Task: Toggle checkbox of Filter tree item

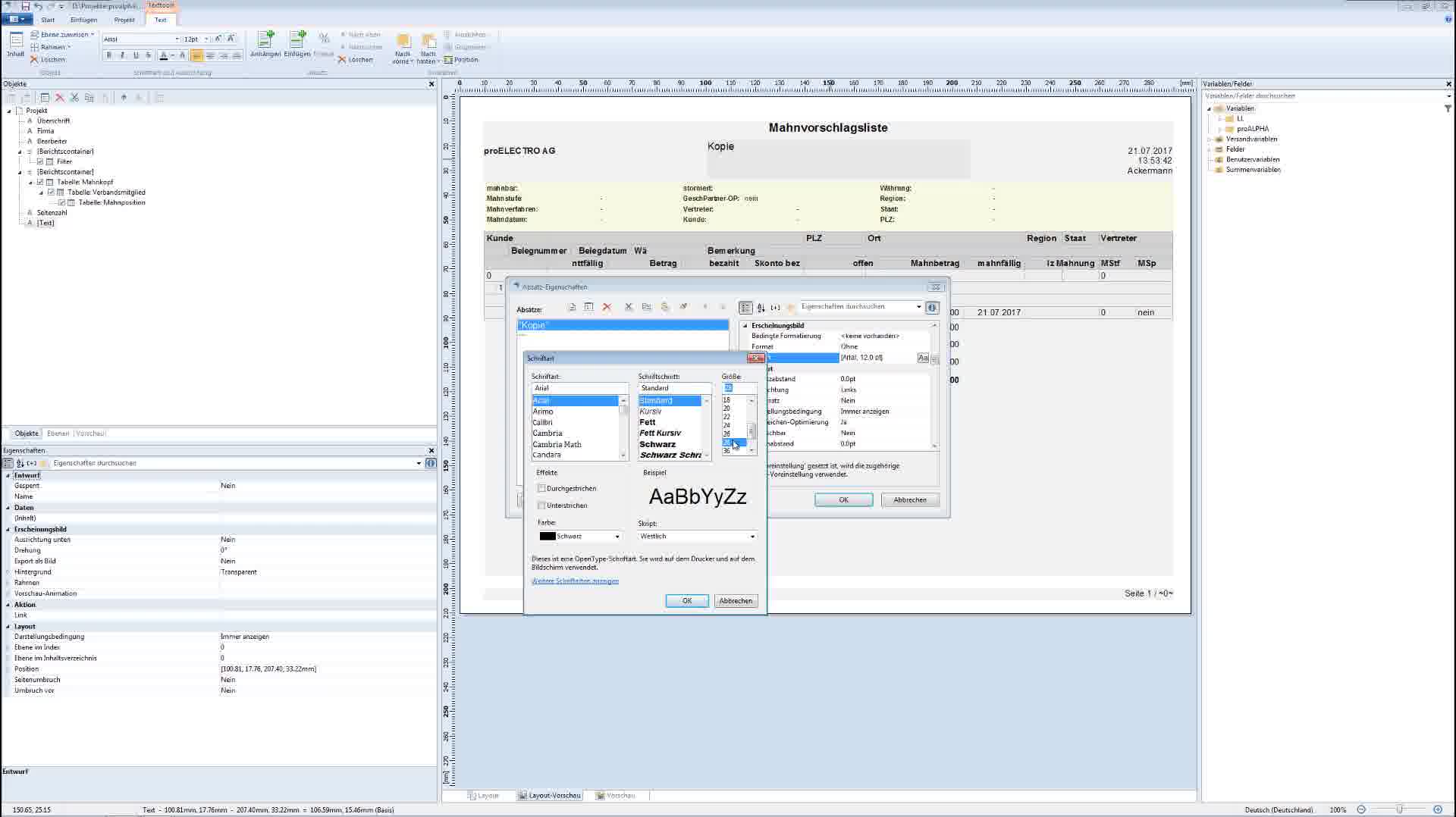Action: [40, 161]
